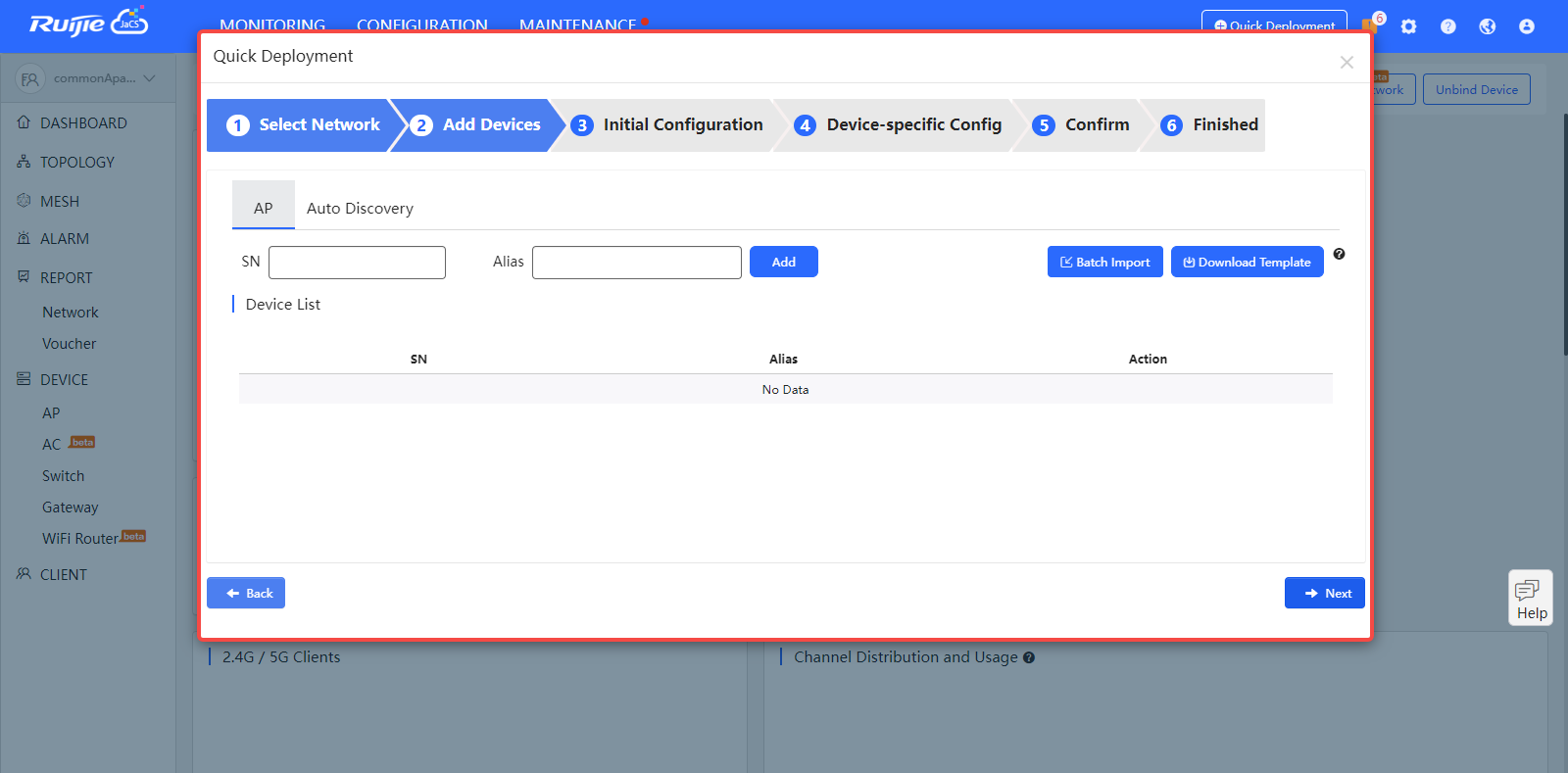Go to the Select Network step
1568x773 pixels.
[304, 125]
